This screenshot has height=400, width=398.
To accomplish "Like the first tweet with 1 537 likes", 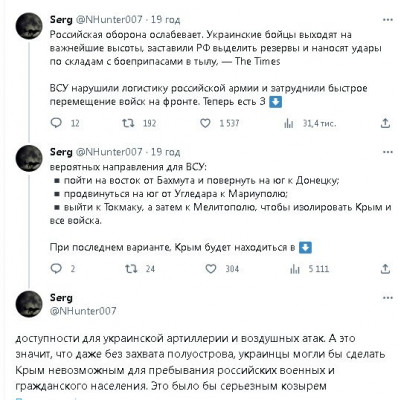I will (205, 123).
